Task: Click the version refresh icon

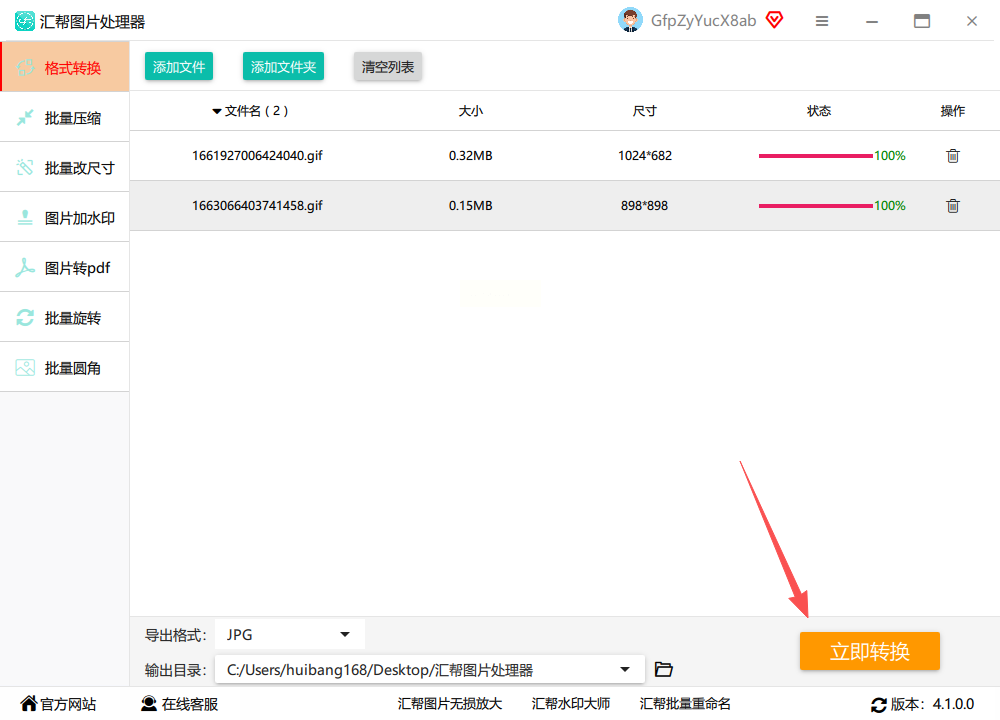Action: pyautogui.click(x=879, y=705)
